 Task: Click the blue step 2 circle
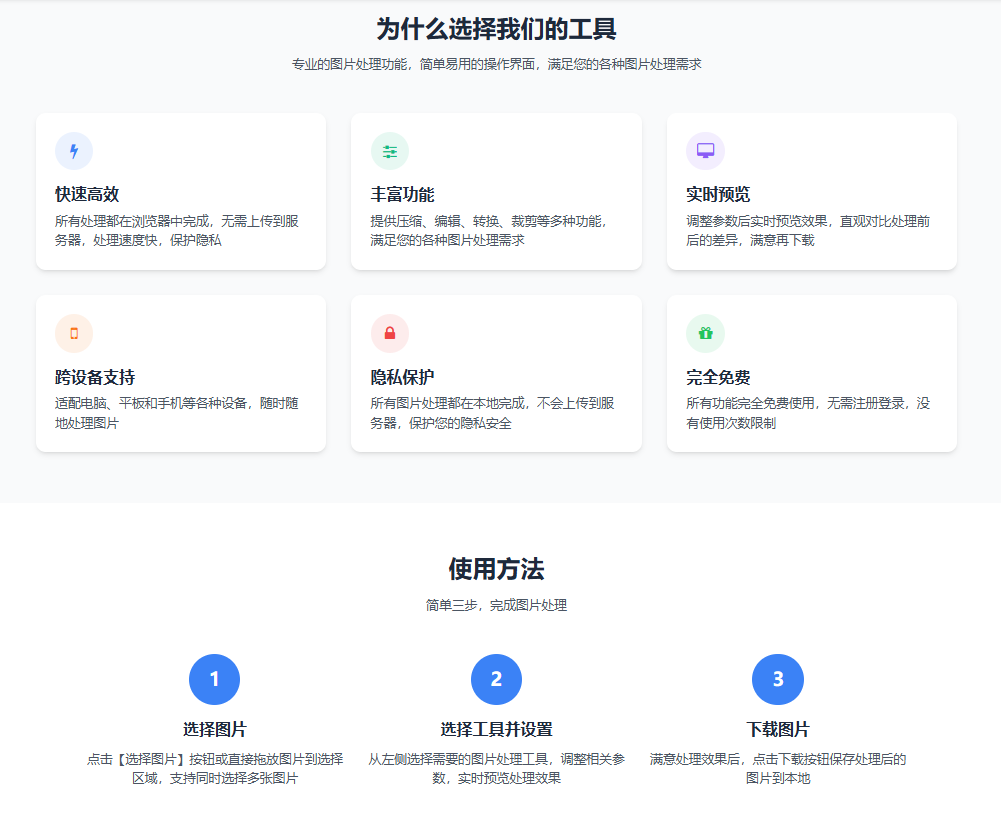(496, 680)
